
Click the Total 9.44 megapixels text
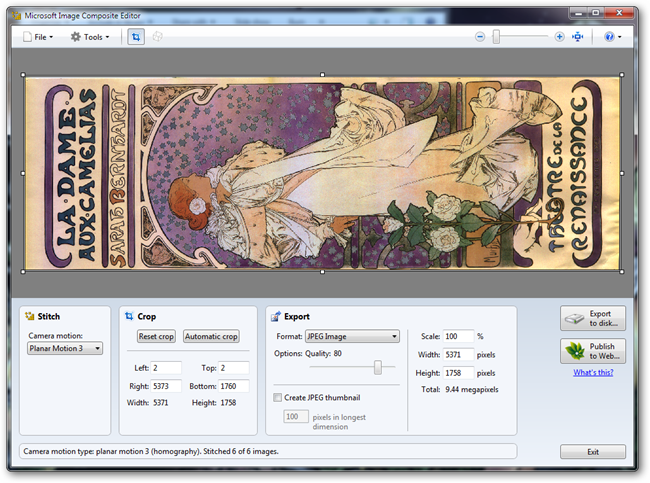point(460,389)
